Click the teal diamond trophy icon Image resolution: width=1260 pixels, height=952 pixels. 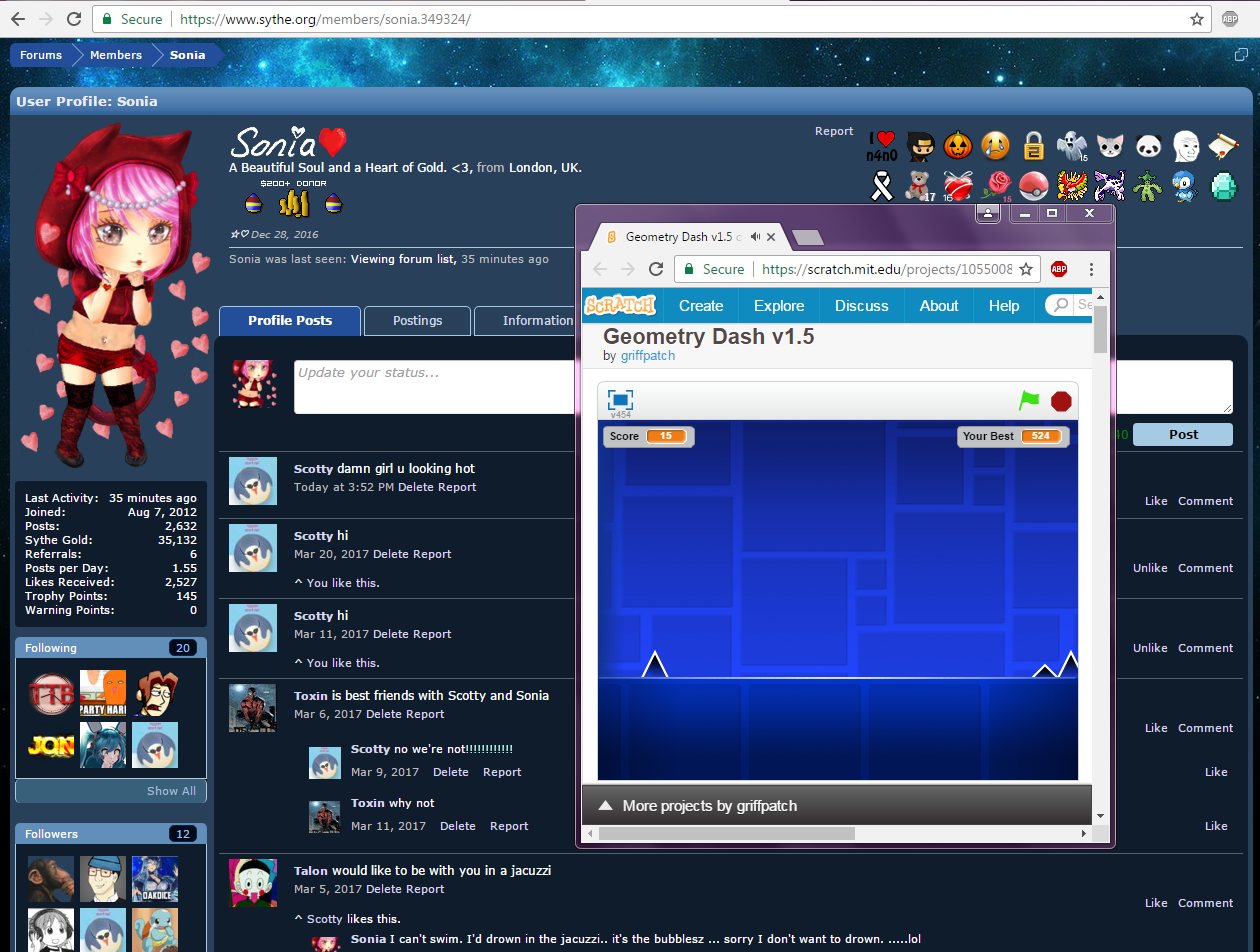click(x=1223, y=186)
